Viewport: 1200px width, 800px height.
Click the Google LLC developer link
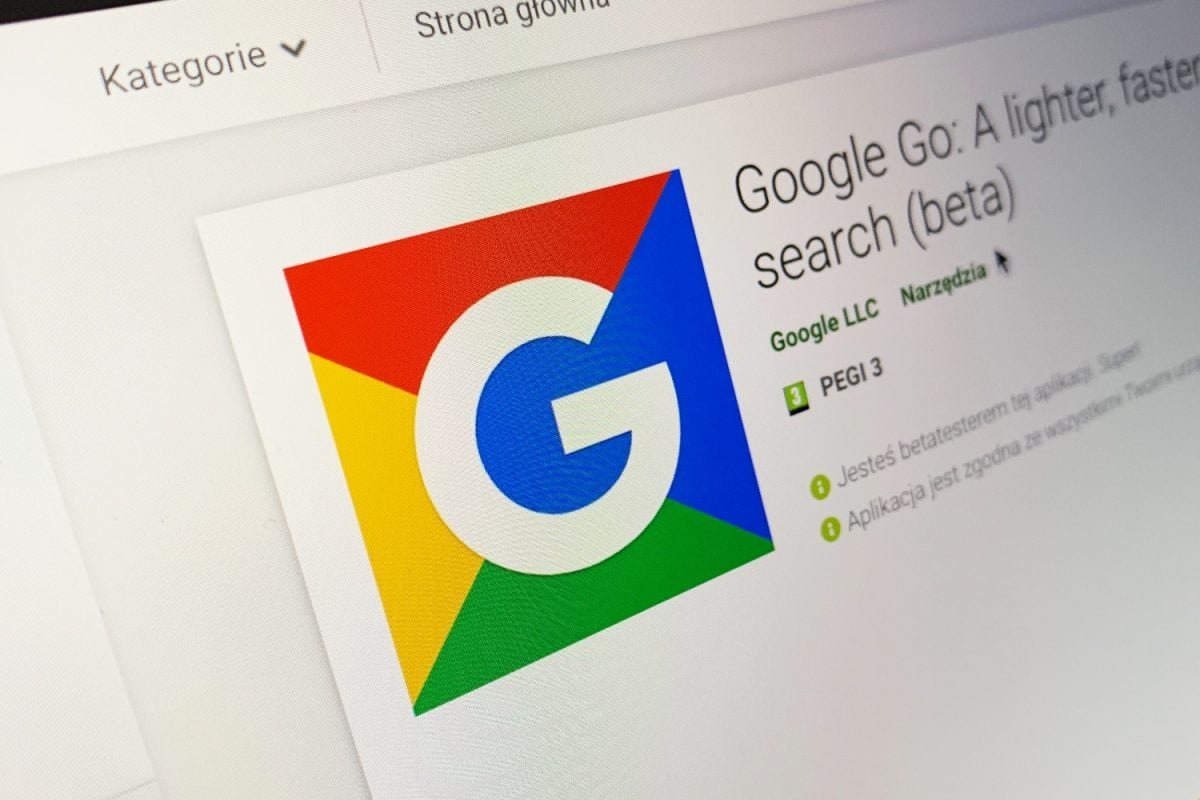click(824, 324)
